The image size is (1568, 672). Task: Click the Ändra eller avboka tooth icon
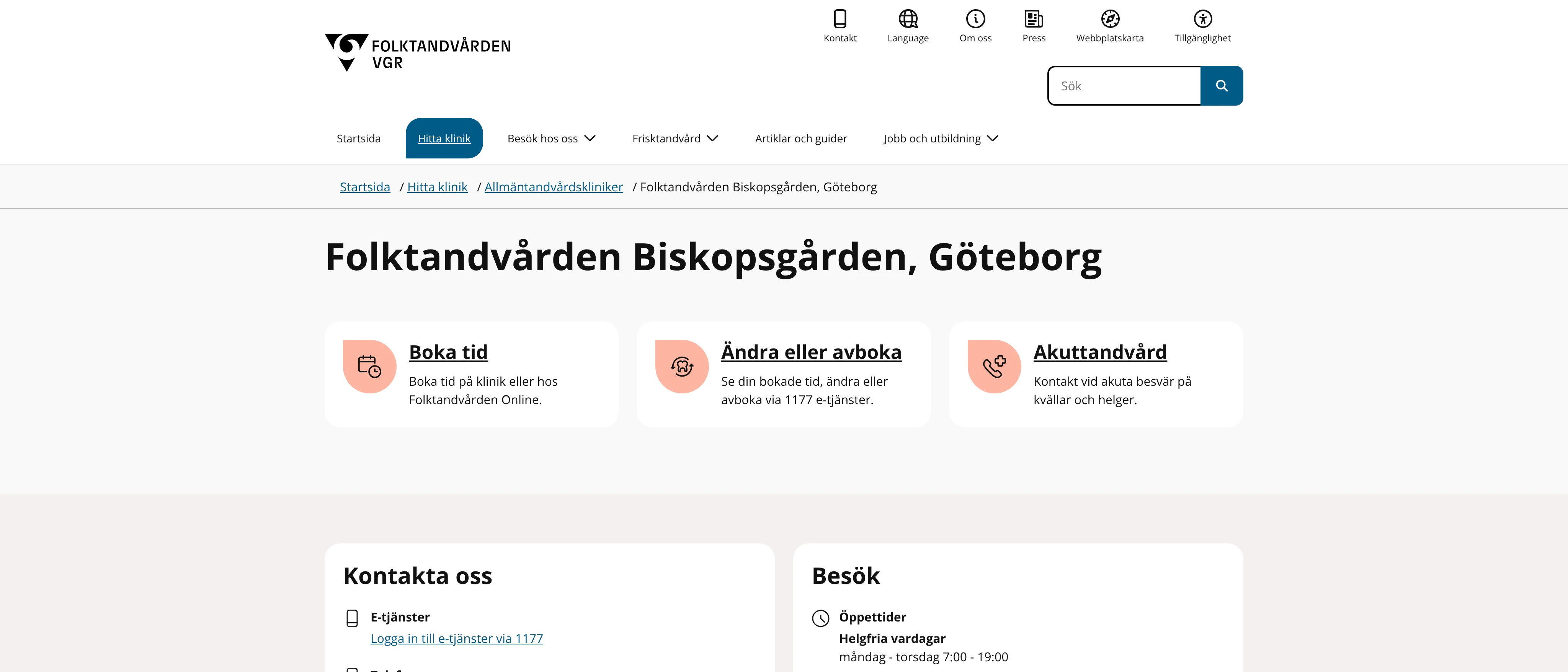(x=682, y=367)
